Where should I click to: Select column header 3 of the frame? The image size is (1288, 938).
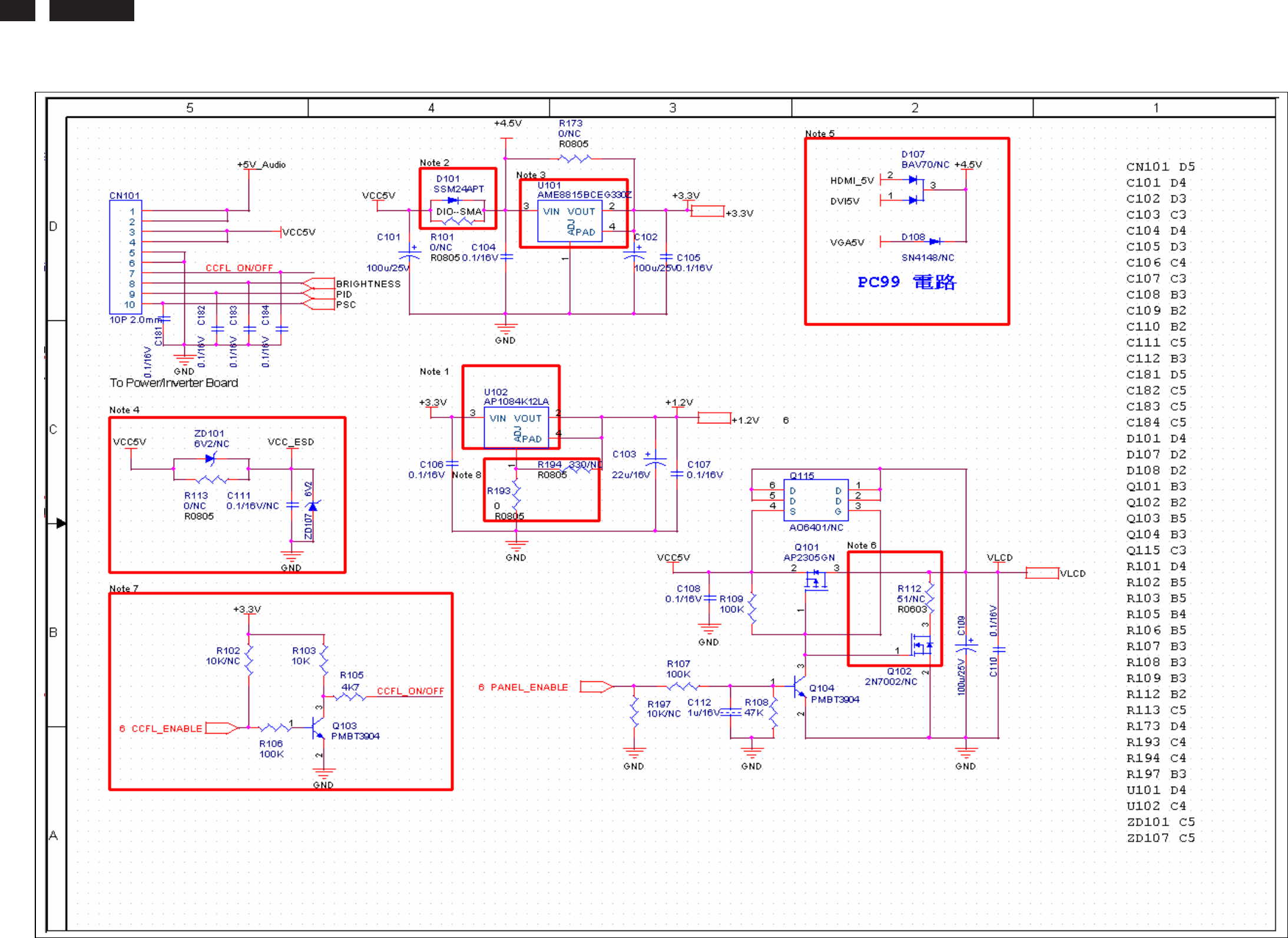pyautogui.click(x=672, y=108)
